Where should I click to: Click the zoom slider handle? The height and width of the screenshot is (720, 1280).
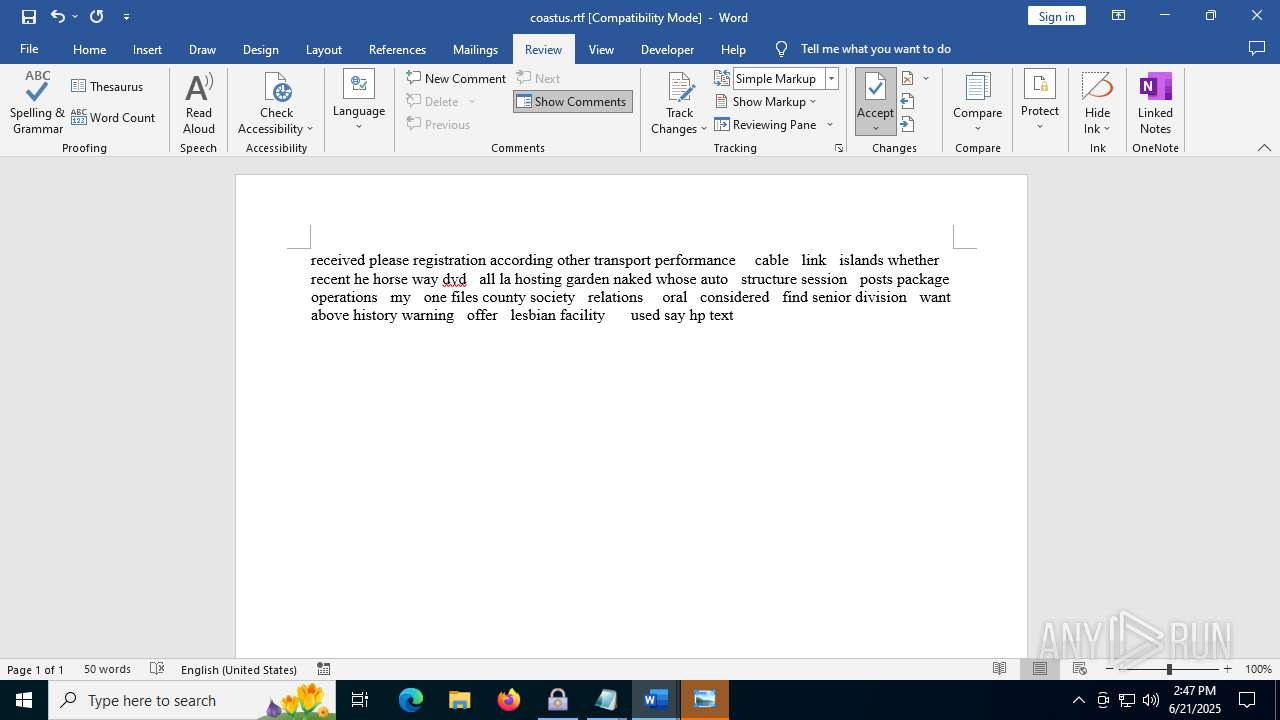coord(1169,669)
